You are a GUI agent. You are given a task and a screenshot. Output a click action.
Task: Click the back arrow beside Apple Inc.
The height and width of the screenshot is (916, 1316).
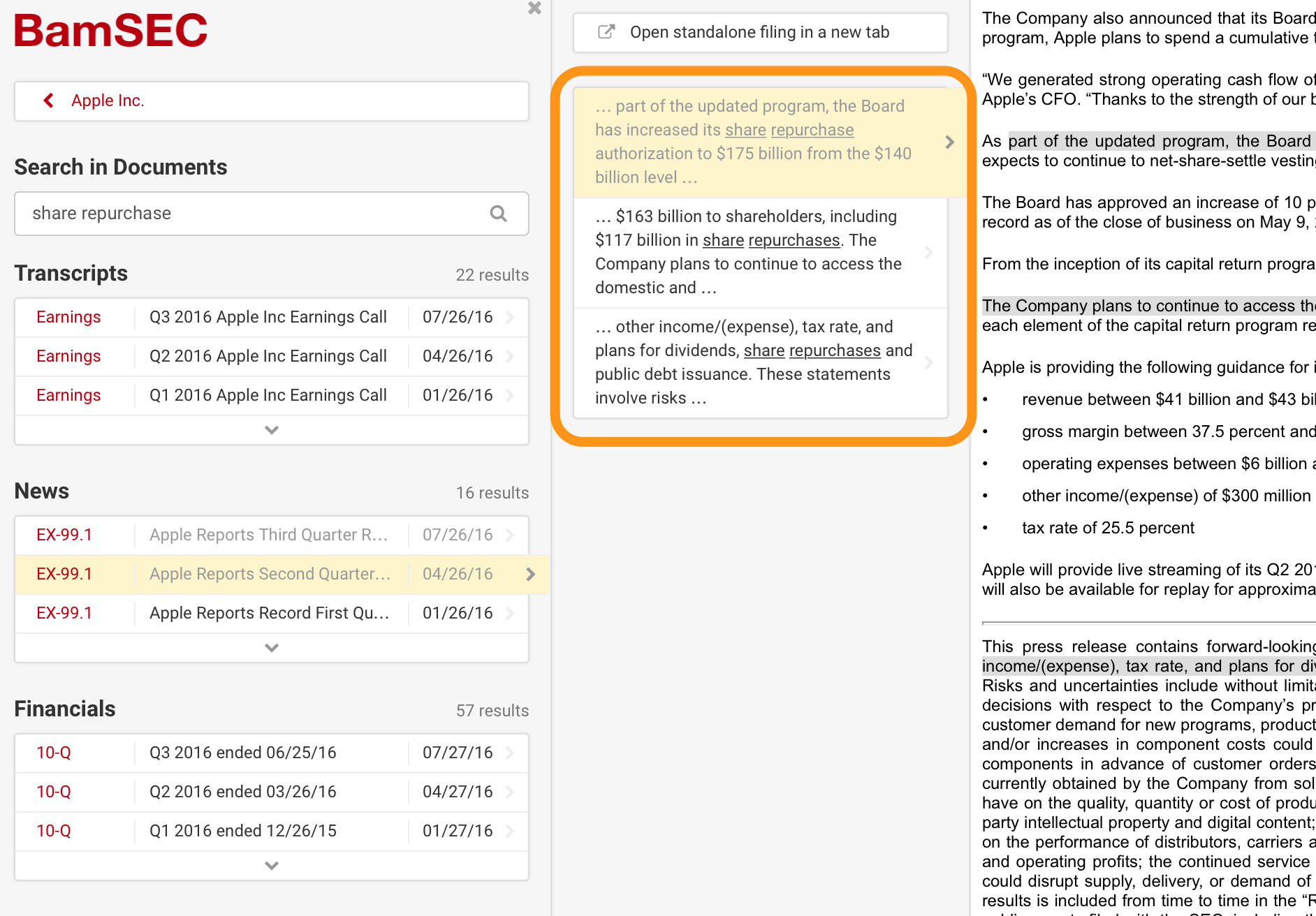click(x=49, y=101)
